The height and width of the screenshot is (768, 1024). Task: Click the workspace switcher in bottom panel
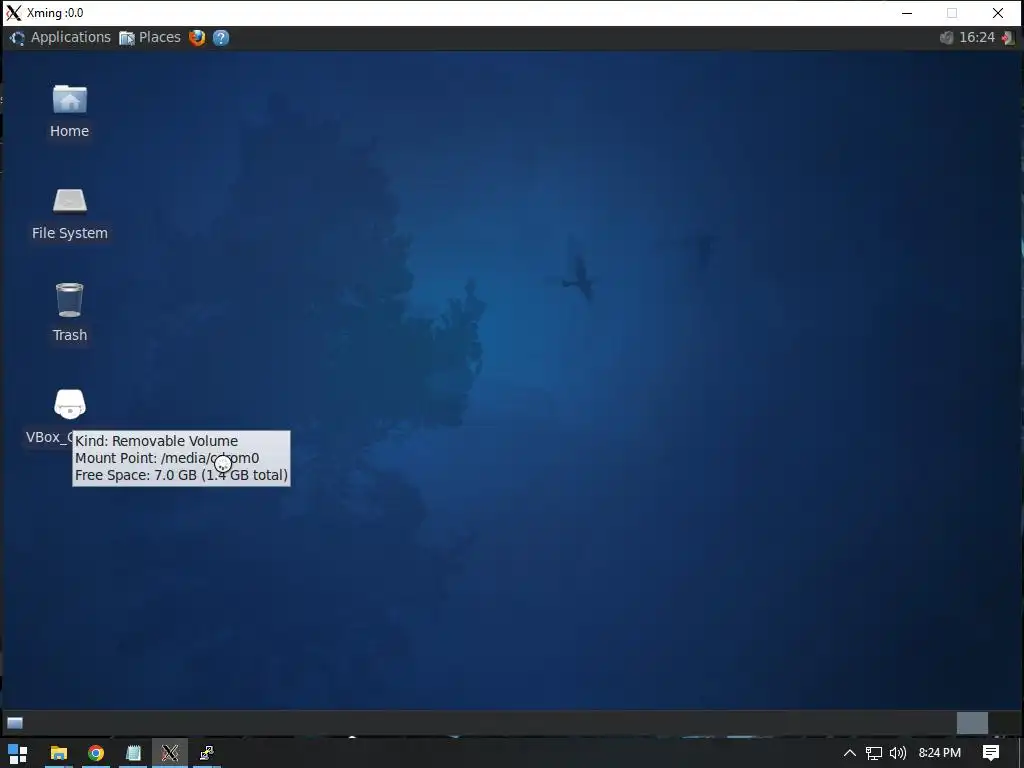tap(972, 723)
